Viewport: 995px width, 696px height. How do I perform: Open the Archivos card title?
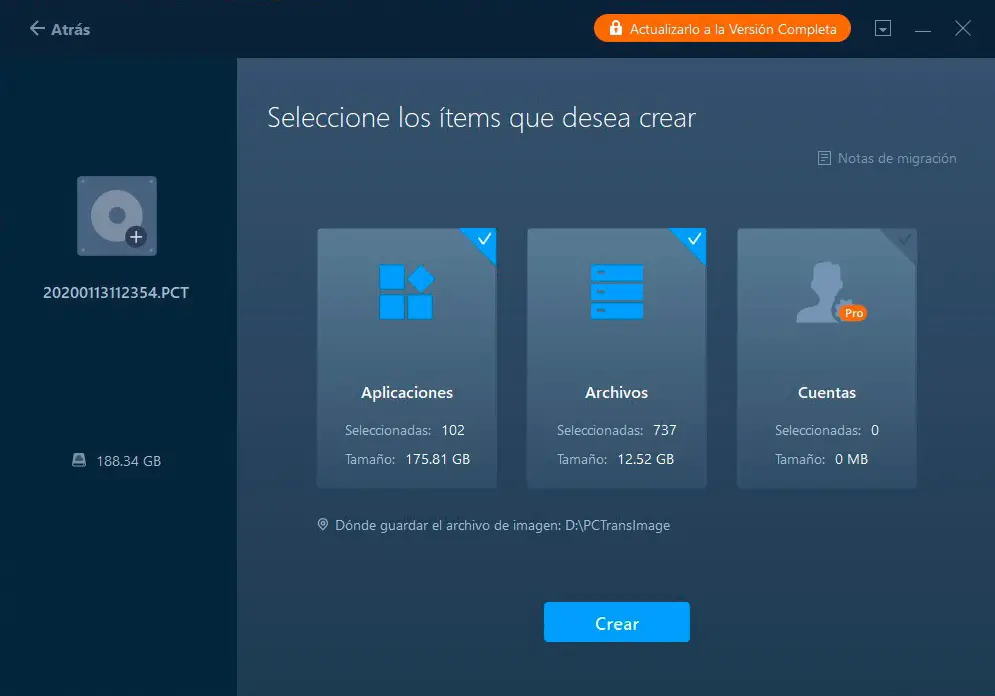616,393
